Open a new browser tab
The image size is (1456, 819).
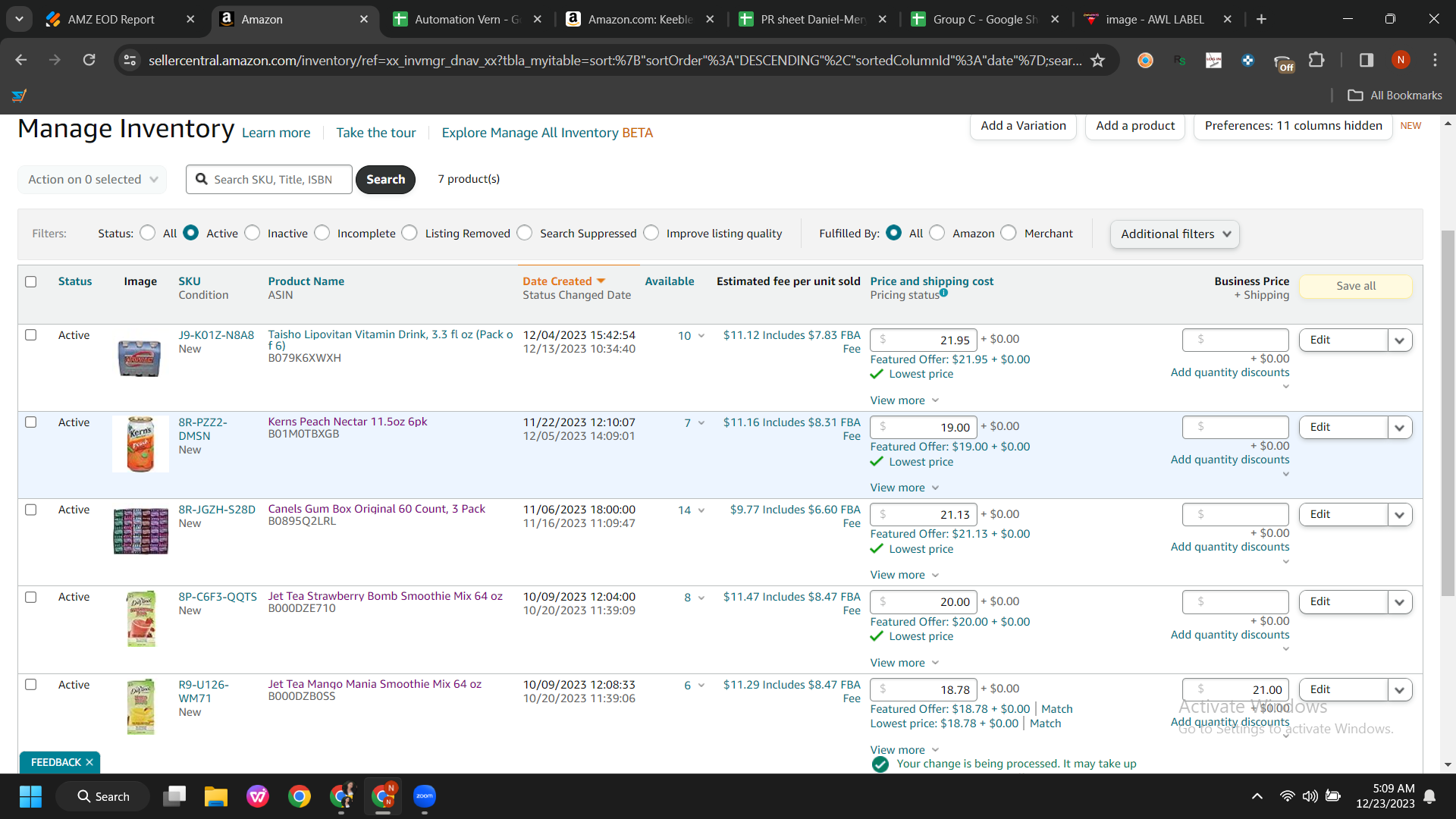pyautogui.click(x=1261, y=19)
